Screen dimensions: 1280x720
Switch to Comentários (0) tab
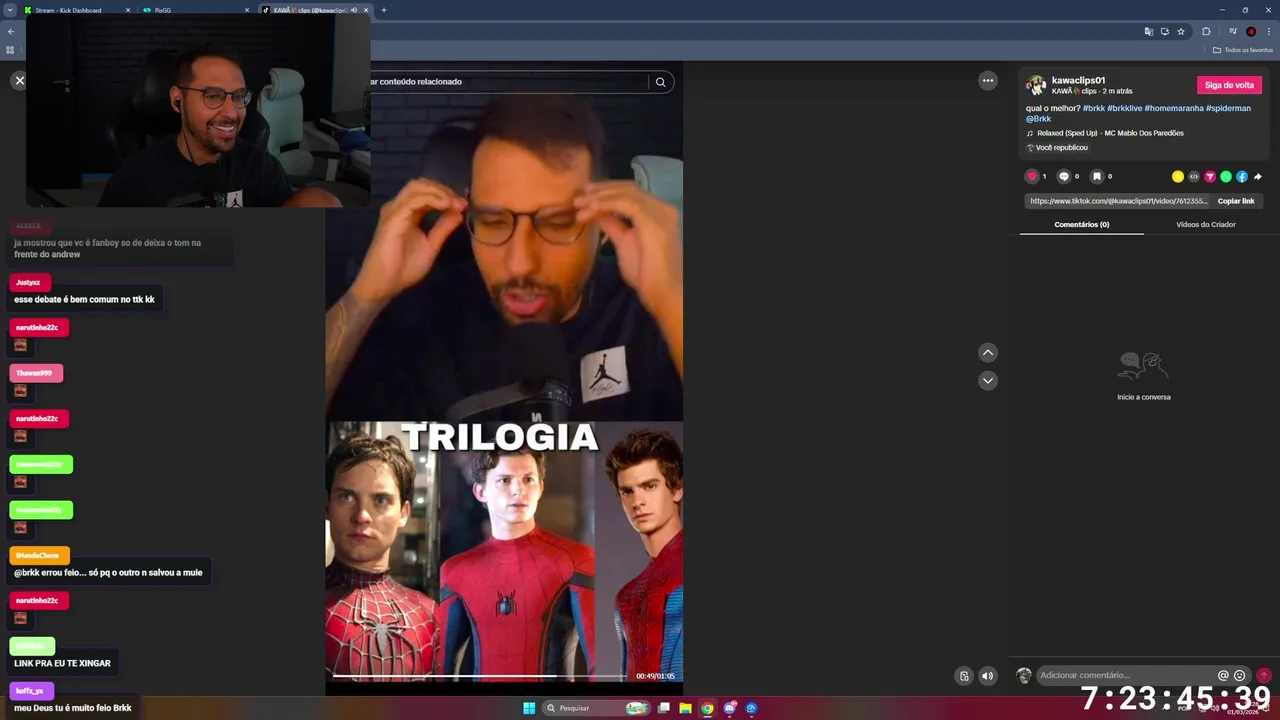[x=1082, y=224]
